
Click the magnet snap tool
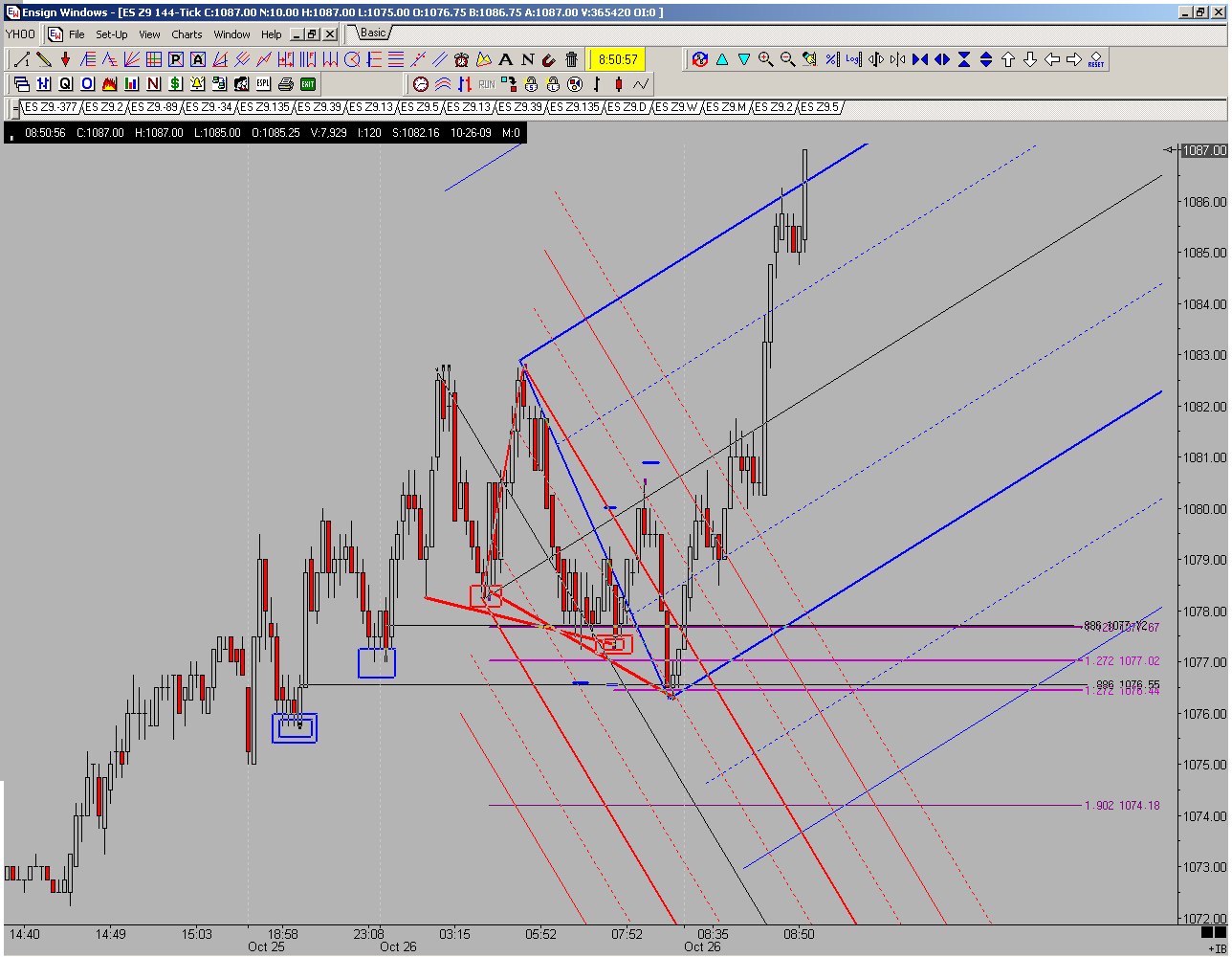coord(549,59)
